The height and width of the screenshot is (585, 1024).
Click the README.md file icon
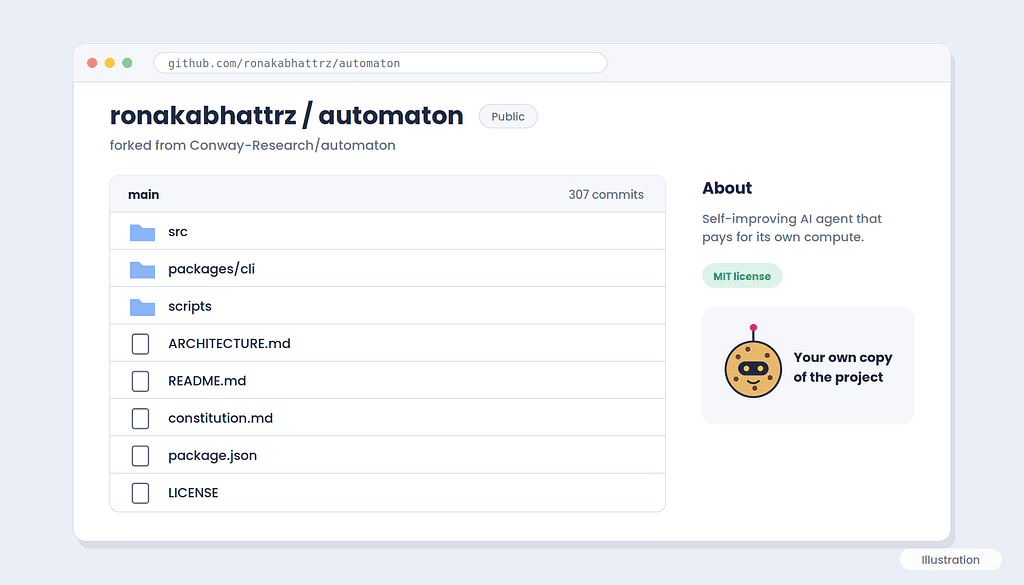(x=140, y=381)
